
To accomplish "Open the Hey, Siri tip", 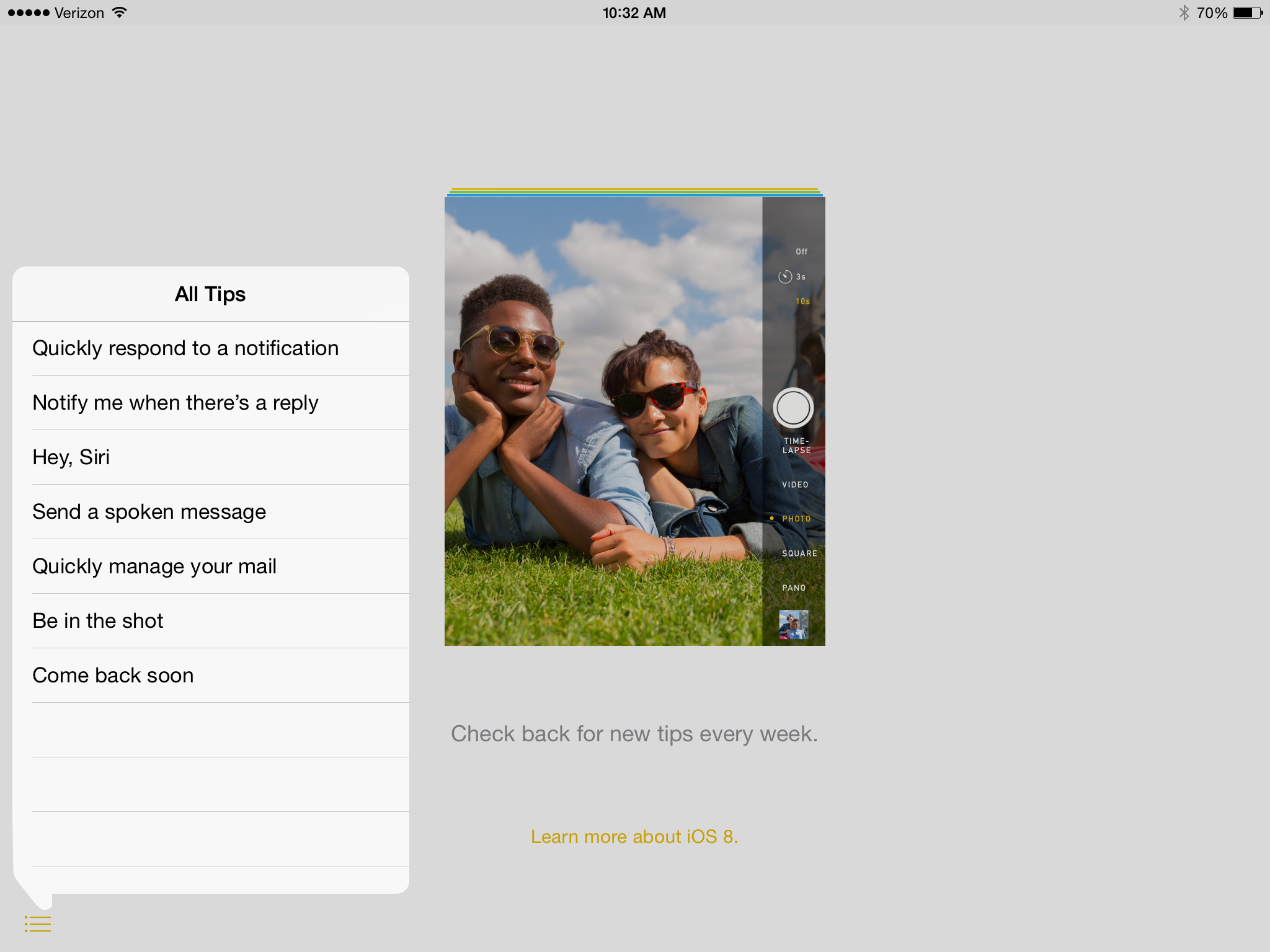I will (71, 457).
